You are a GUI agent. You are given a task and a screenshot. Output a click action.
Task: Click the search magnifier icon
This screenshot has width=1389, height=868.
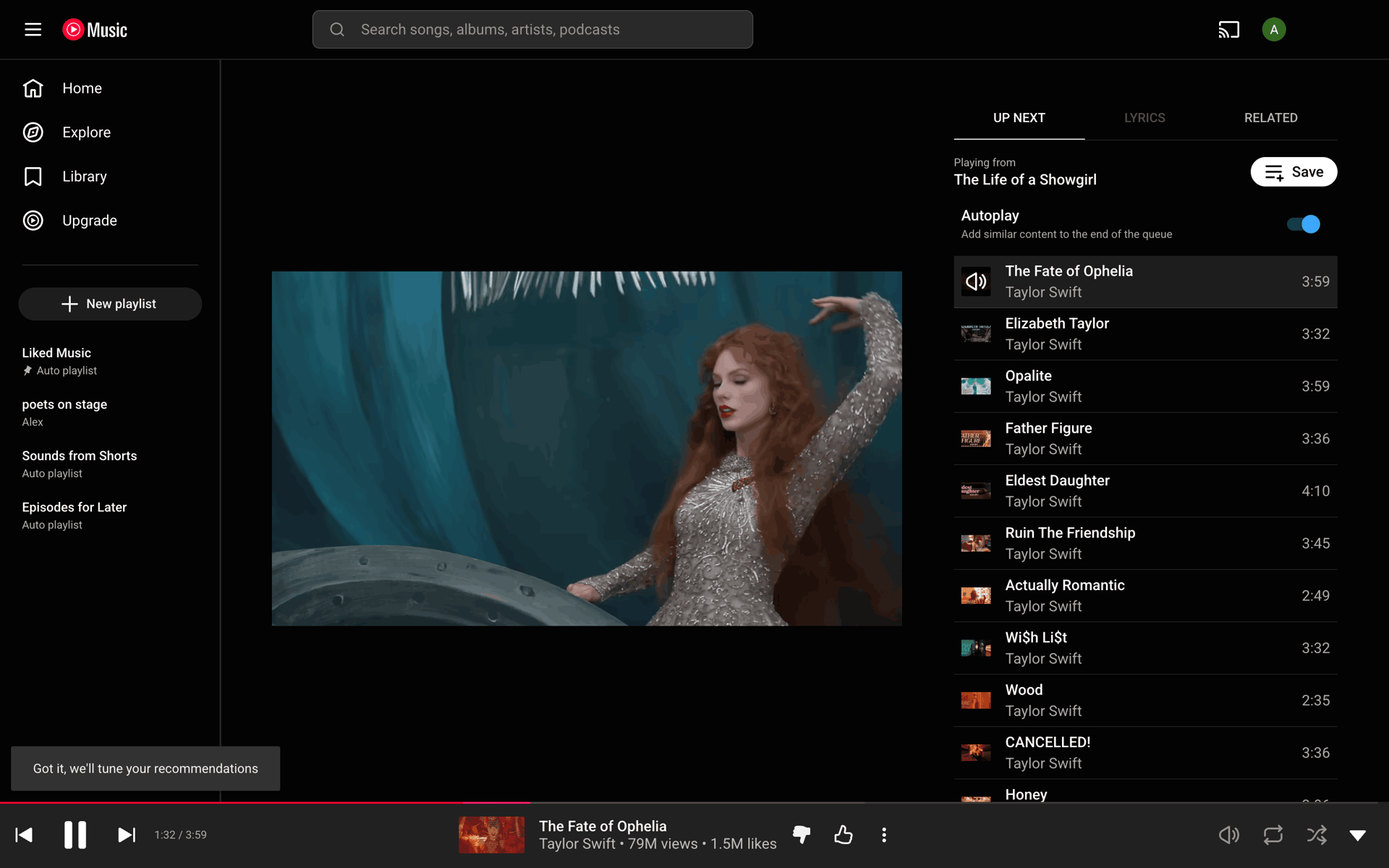click(x=337, y=30)
